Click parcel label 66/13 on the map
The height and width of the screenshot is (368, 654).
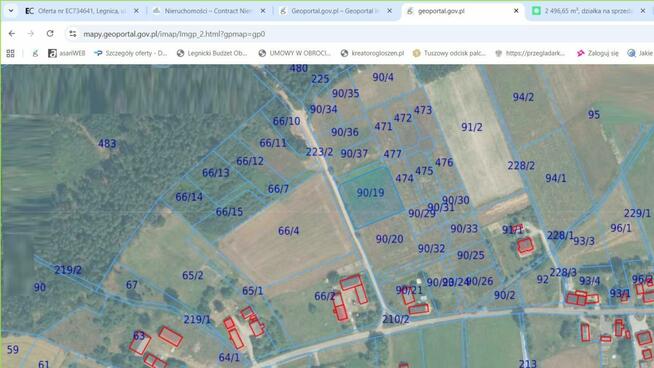(216, 172)
